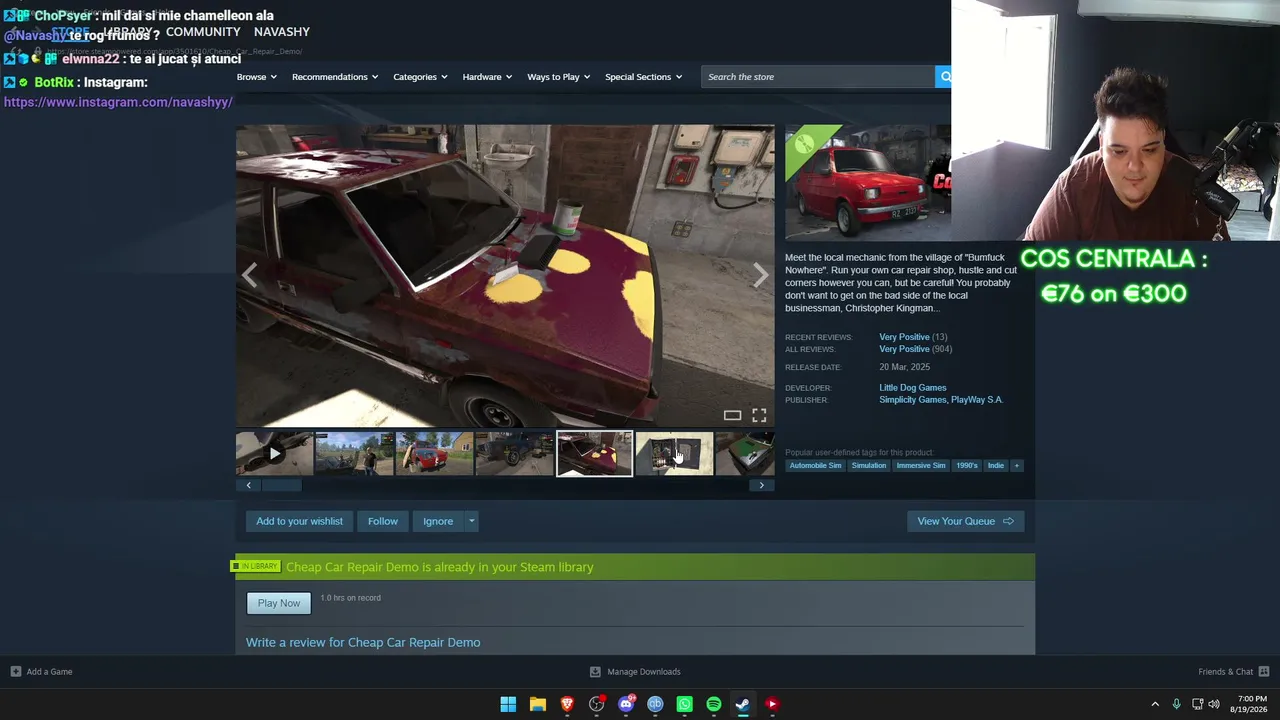Open the dropdown arrow next to Ignore

click(x=471, y=521)
